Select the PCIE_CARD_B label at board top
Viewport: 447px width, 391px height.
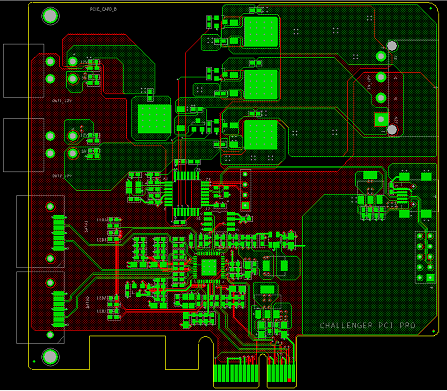click(103, 9)
